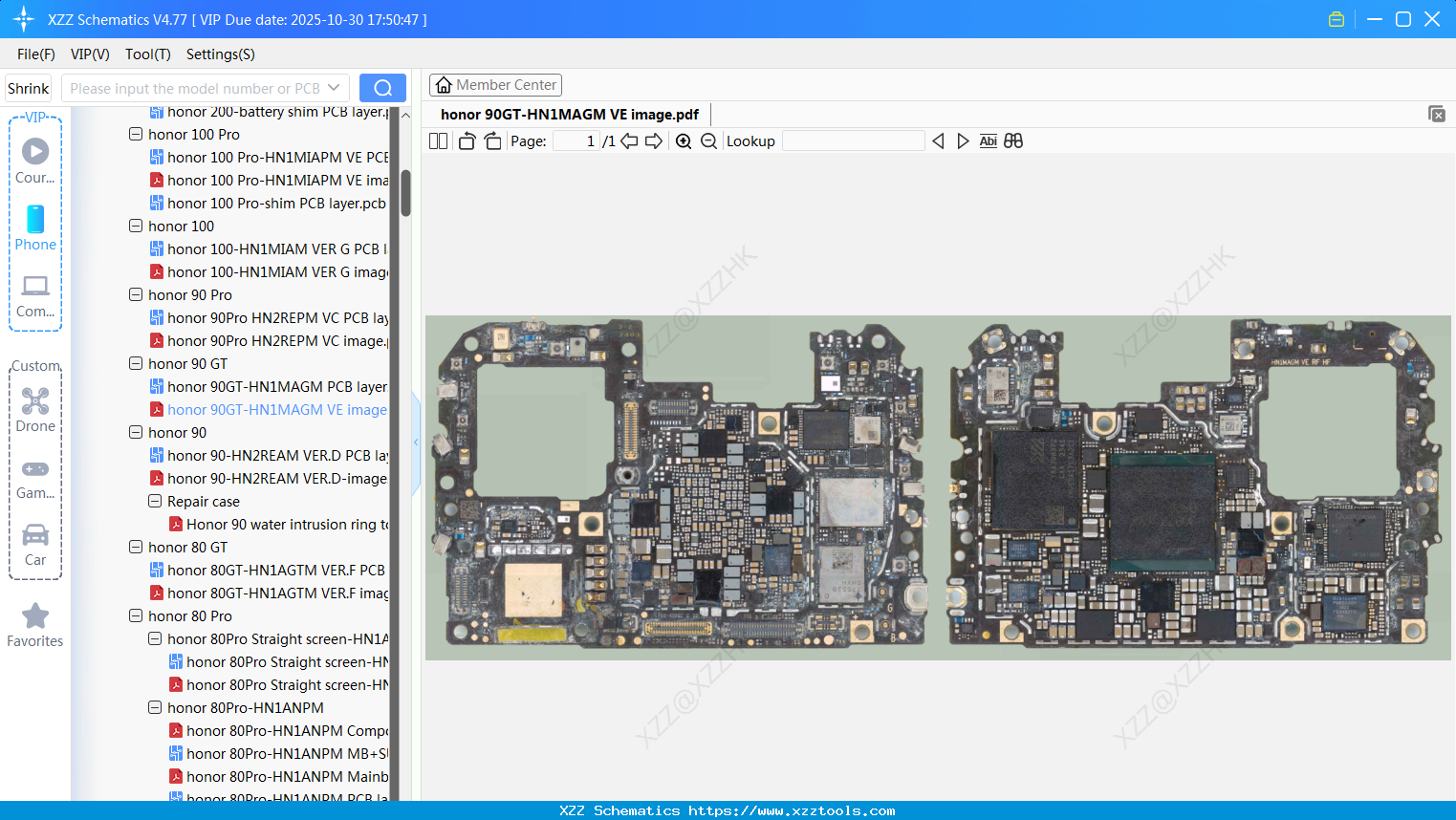This screenshot has width=1456, height=820.
Task: Open the File menu
Action: point(36,54)
